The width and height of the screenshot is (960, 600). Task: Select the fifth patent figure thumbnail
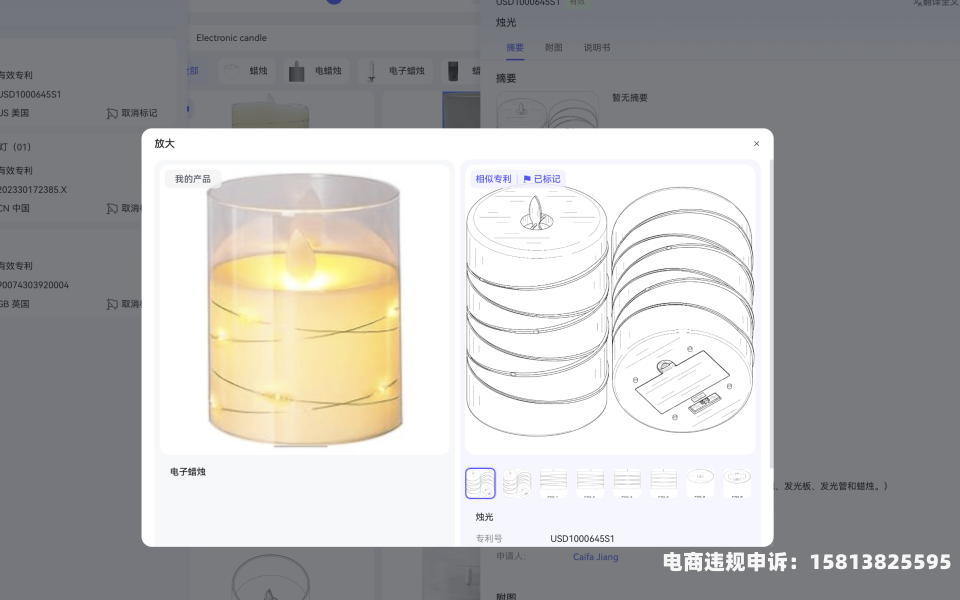pyautogui.click(x=627, y=483)
